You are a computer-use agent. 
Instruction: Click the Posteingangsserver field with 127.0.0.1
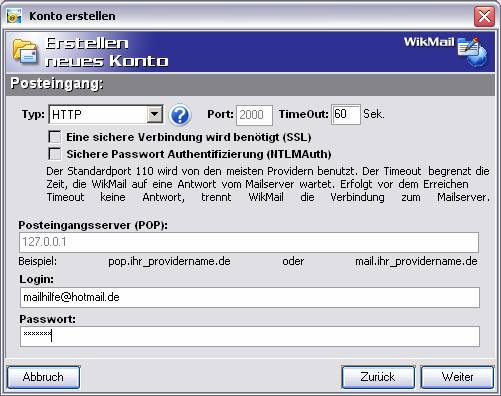click(x=249, y=242)
